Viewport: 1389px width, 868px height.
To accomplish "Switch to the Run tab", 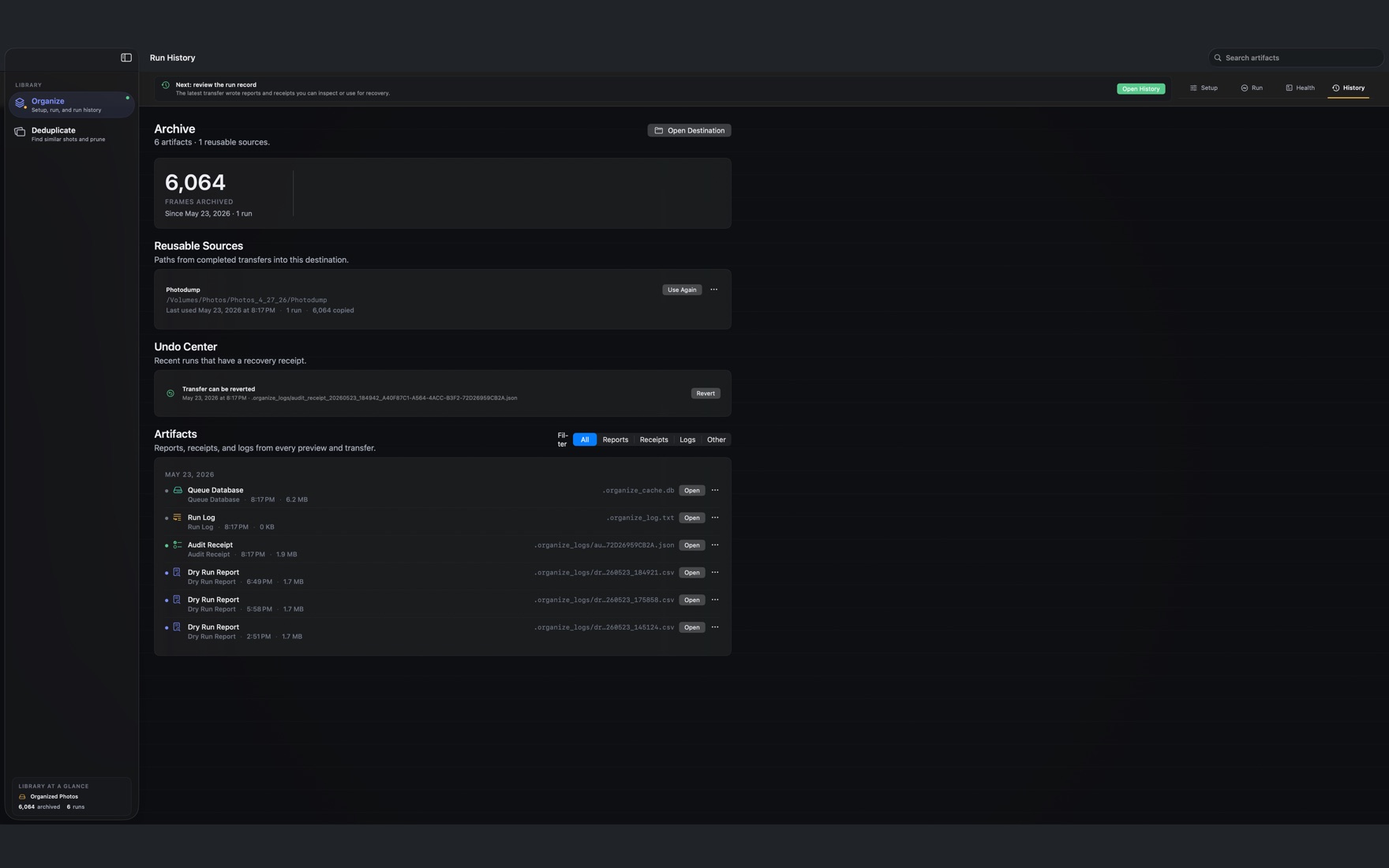I will click(1252, 88).
